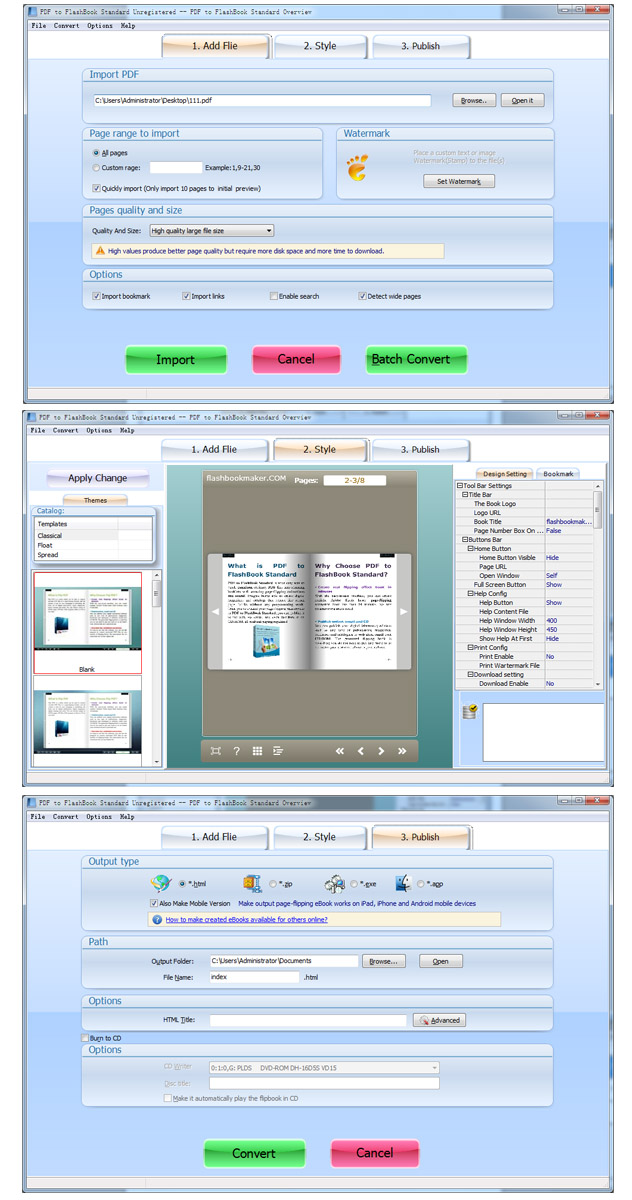Image resolution: width=632 pixels, height=1200 pixels.
Task: Click the Open it button
Action: tap(523, 101)
